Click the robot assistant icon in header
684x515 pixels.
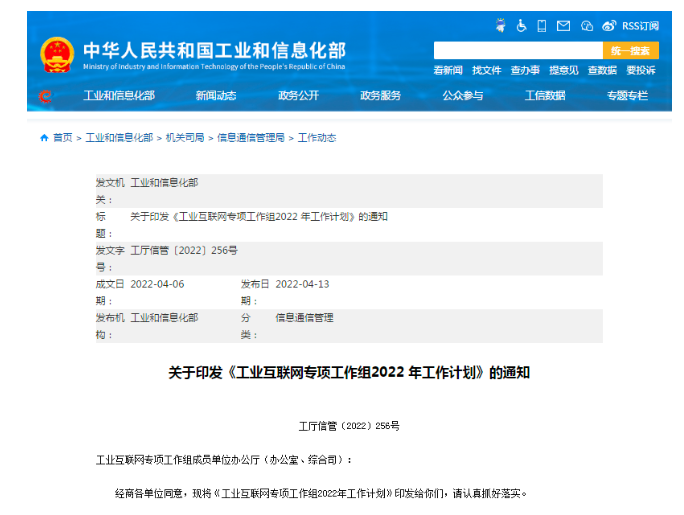(x=500, y=25)
